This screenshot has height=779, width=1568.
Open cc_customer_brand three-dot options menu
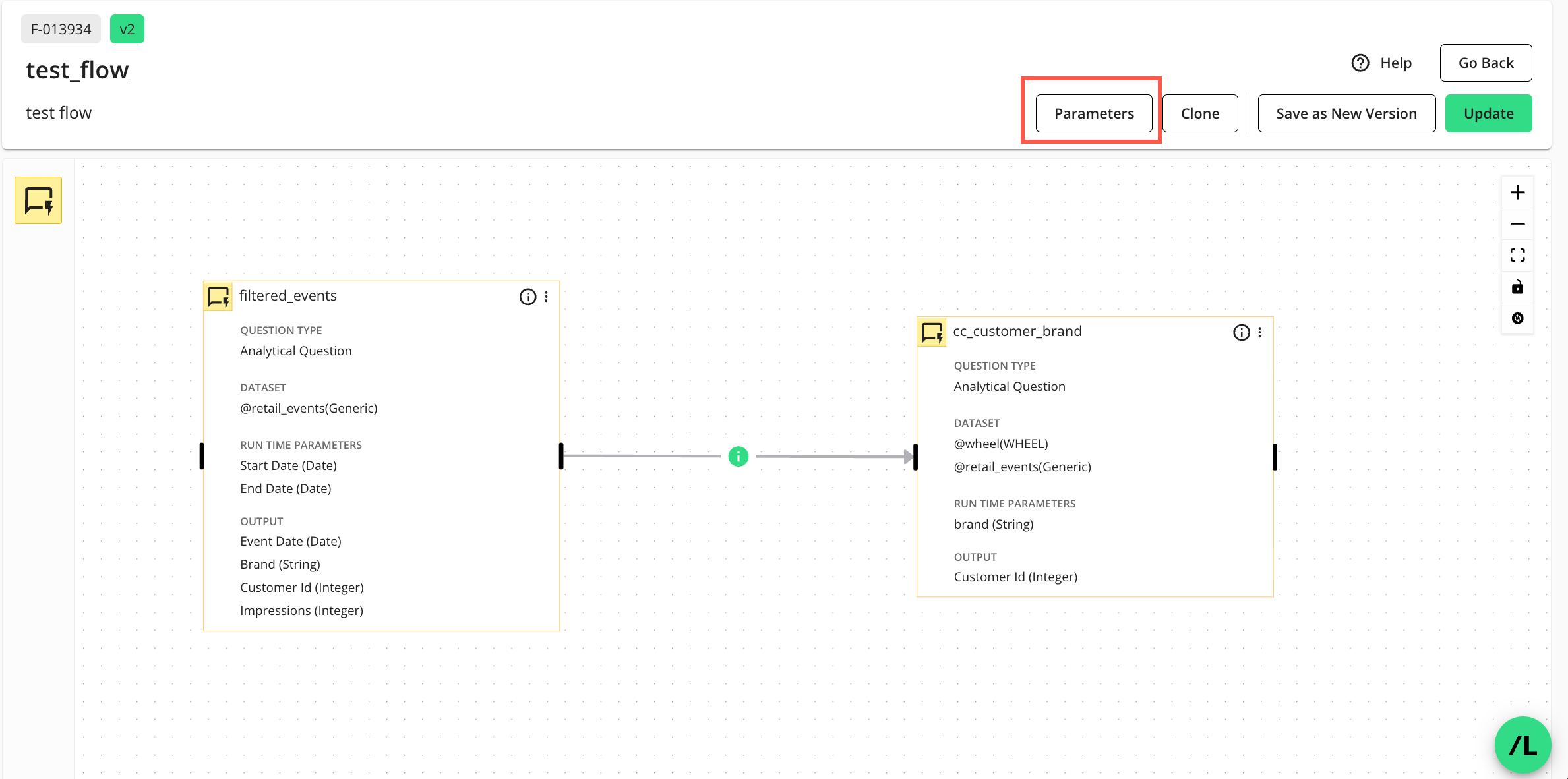point(1259,332)
